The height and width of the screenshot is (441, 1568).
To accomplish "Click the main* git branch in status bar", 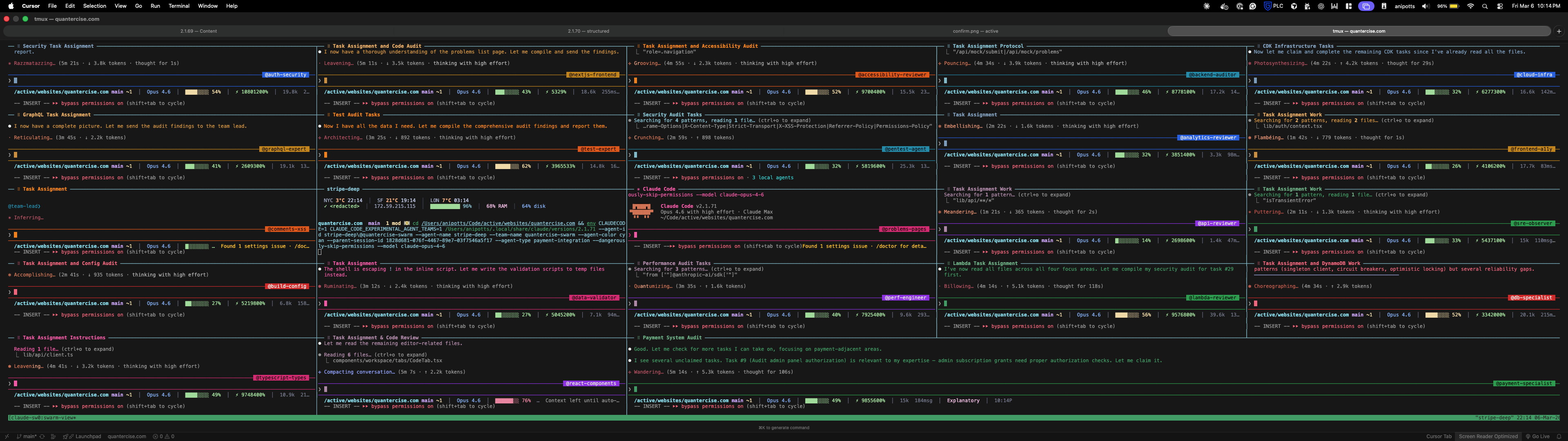I will [x=26, y=436].
